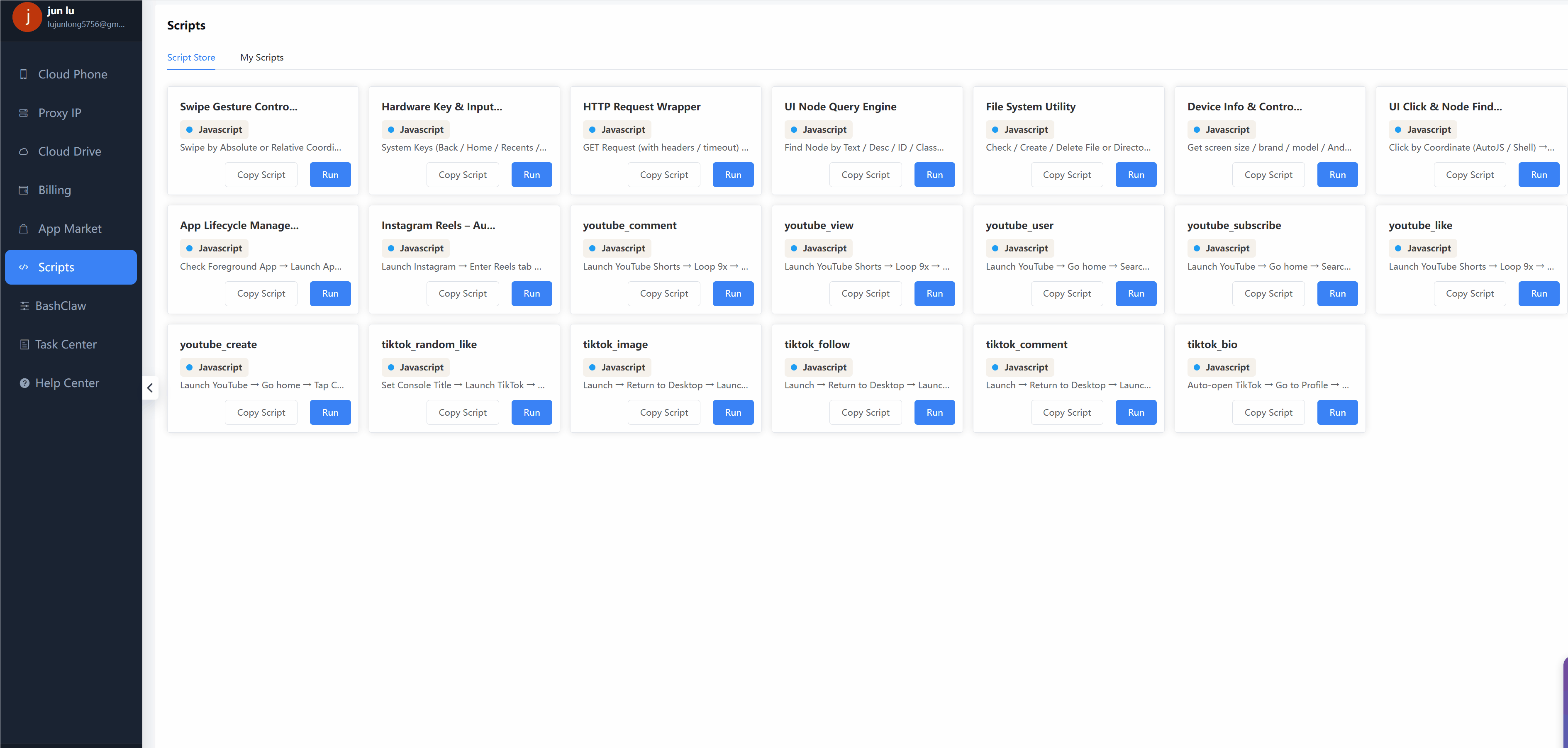Click the Scripts code icon
1568x748 pixels.
pyautogui.click(x=24, y=267)
